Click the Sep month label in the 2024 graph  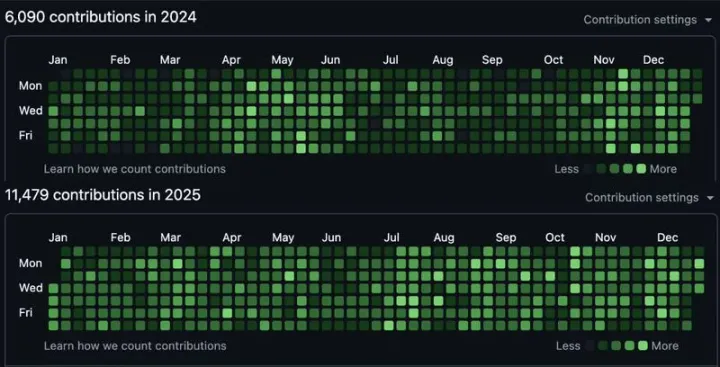tap(492, 60)
